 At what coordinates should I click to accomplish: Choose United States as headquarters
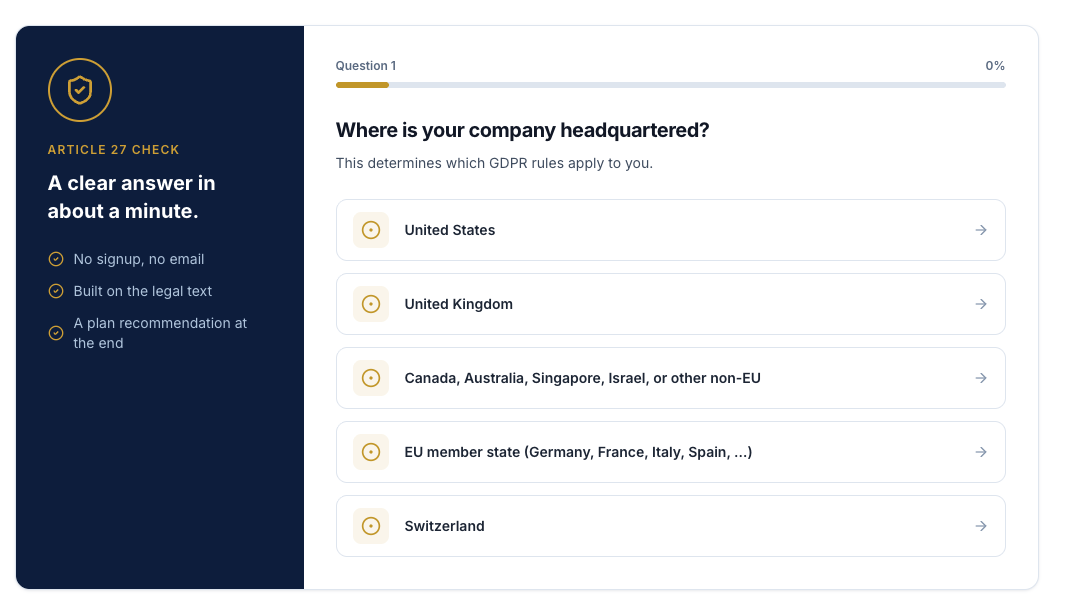click(x=670, y=230)
